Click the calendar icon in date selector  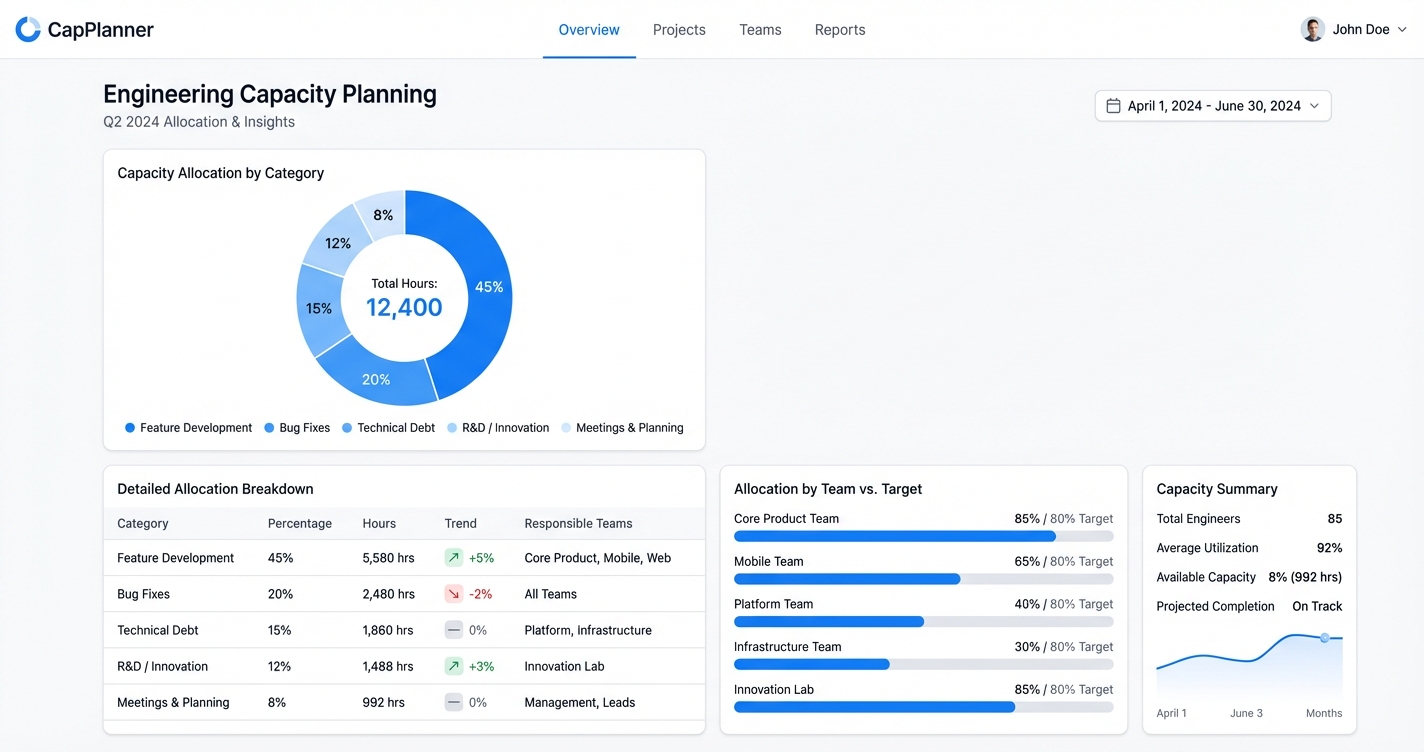1115,105
